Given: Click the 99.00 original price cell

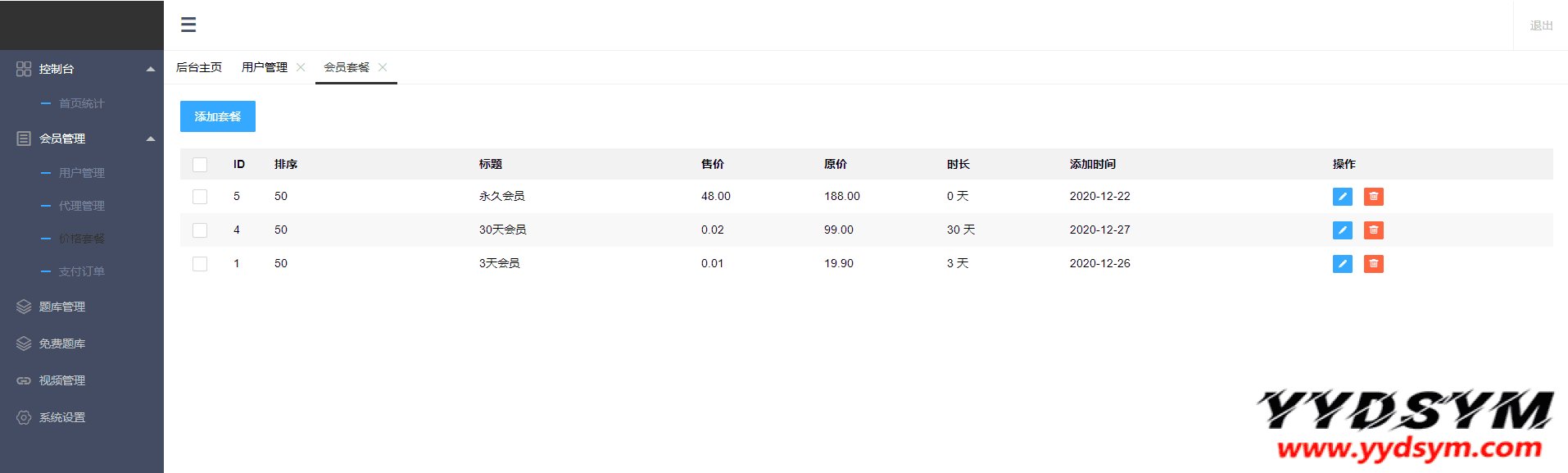Looking at the screenshot, I should 839,230.
